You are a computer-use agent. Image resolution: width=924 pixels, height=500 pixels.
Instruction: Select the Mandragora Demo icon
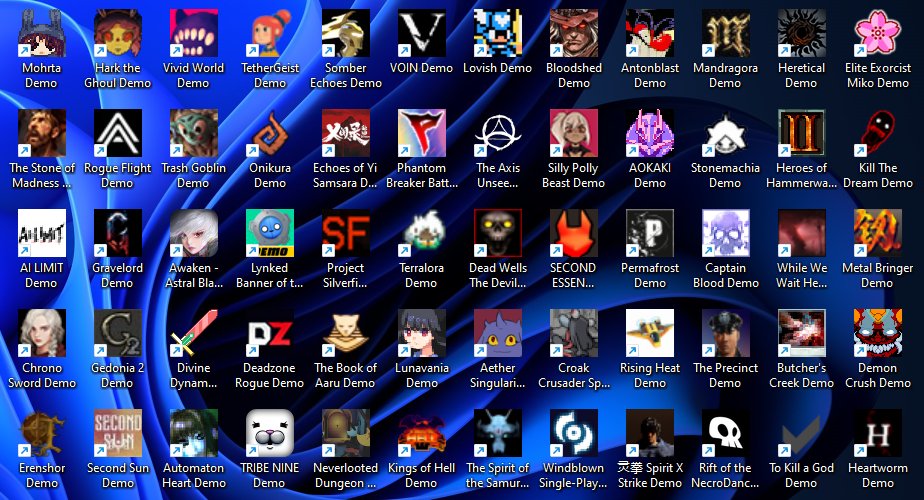725,33
